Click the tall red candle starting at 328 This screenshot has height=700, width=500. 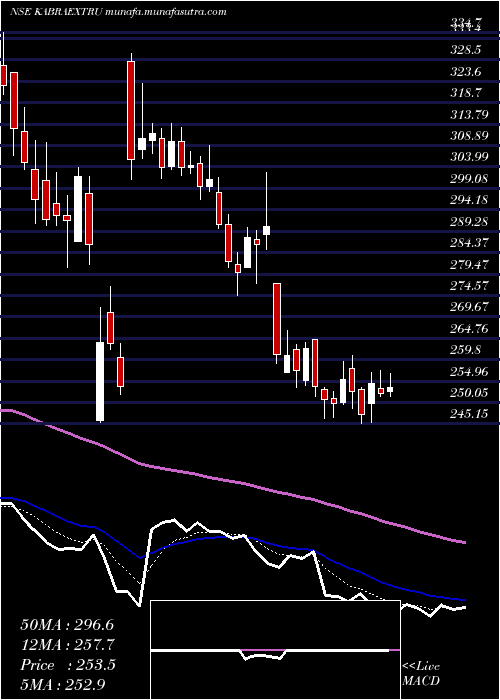point(130,110)
